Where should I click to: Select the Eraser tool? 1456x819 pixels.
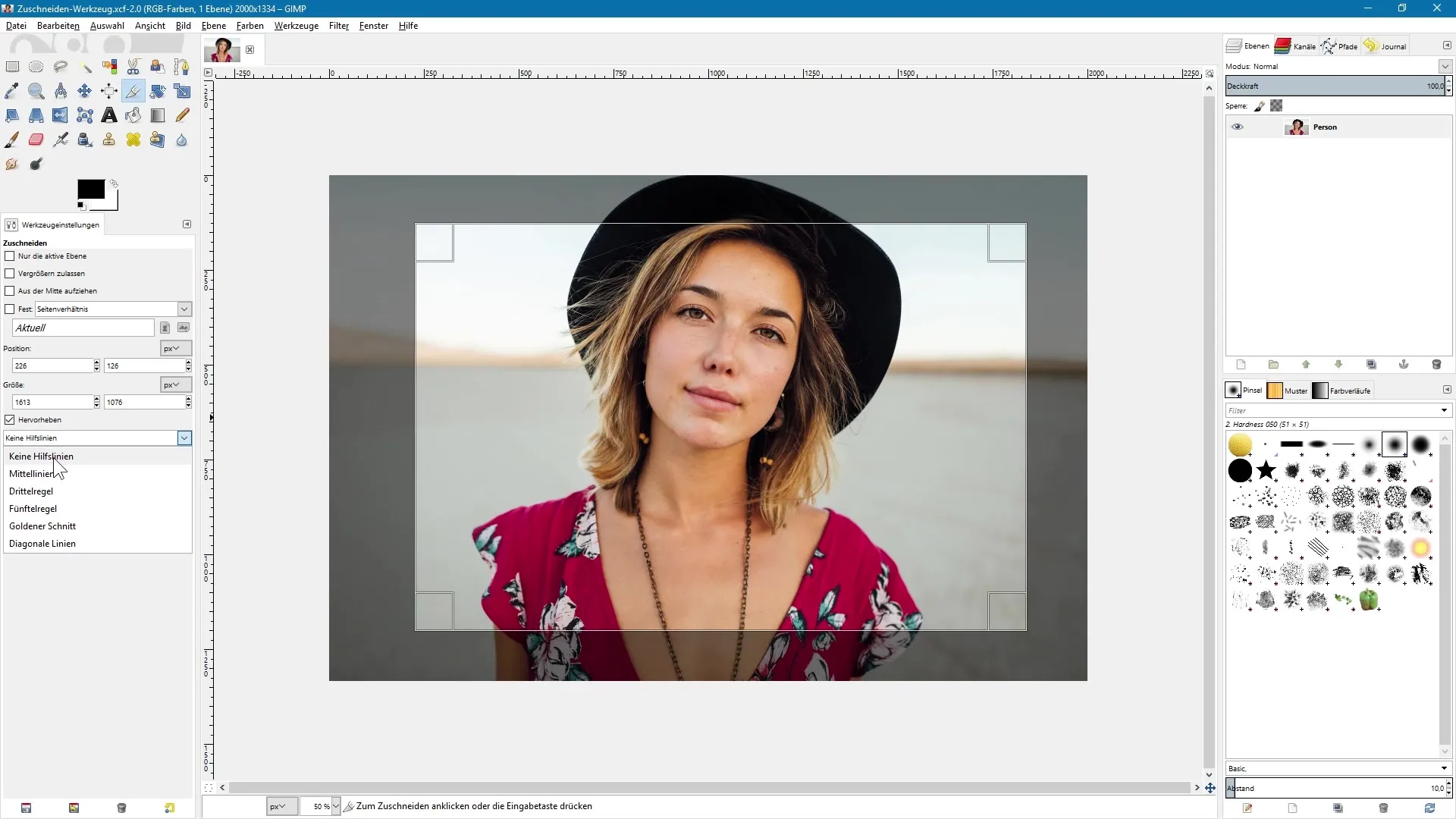(36, 140)
